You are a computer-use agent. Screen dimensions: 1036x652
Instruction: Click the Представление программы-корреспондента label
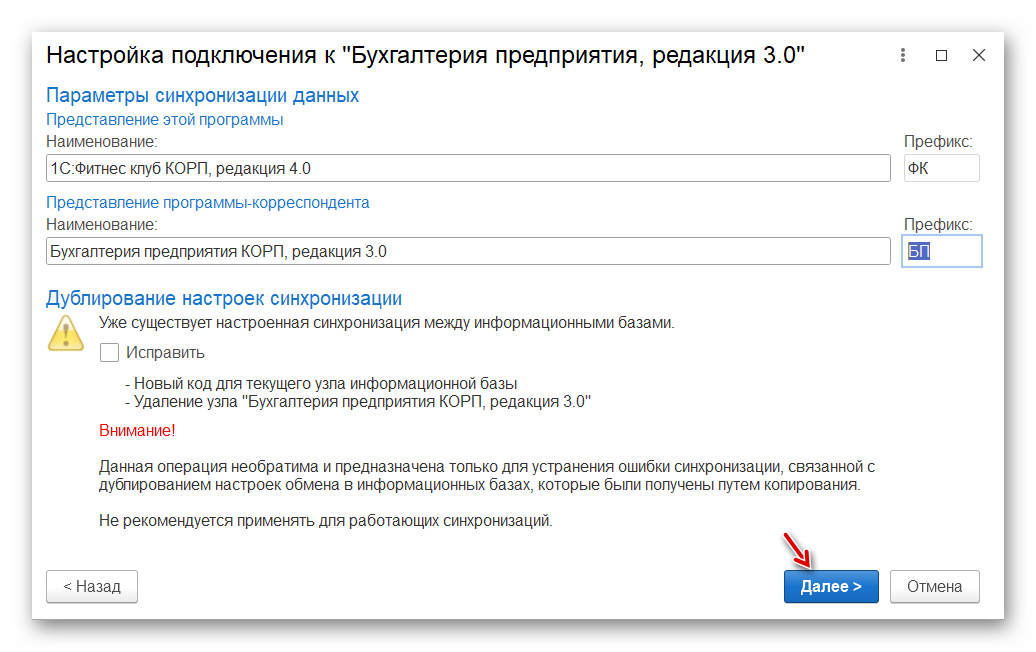pos(207,203)
